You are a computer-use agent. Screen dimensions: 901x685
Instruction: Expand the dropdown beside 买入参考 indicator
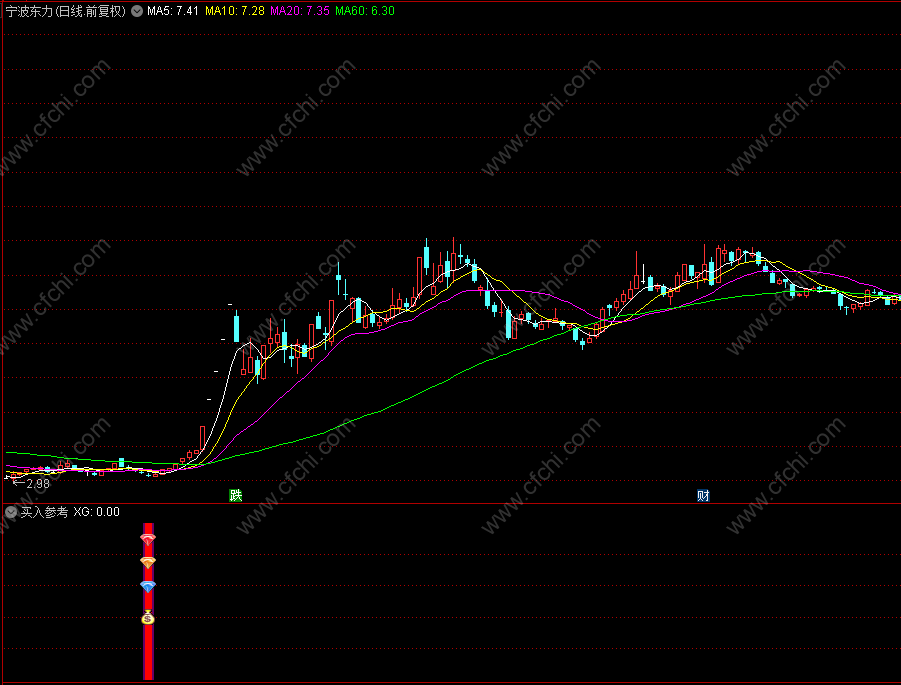click(11, 512)
